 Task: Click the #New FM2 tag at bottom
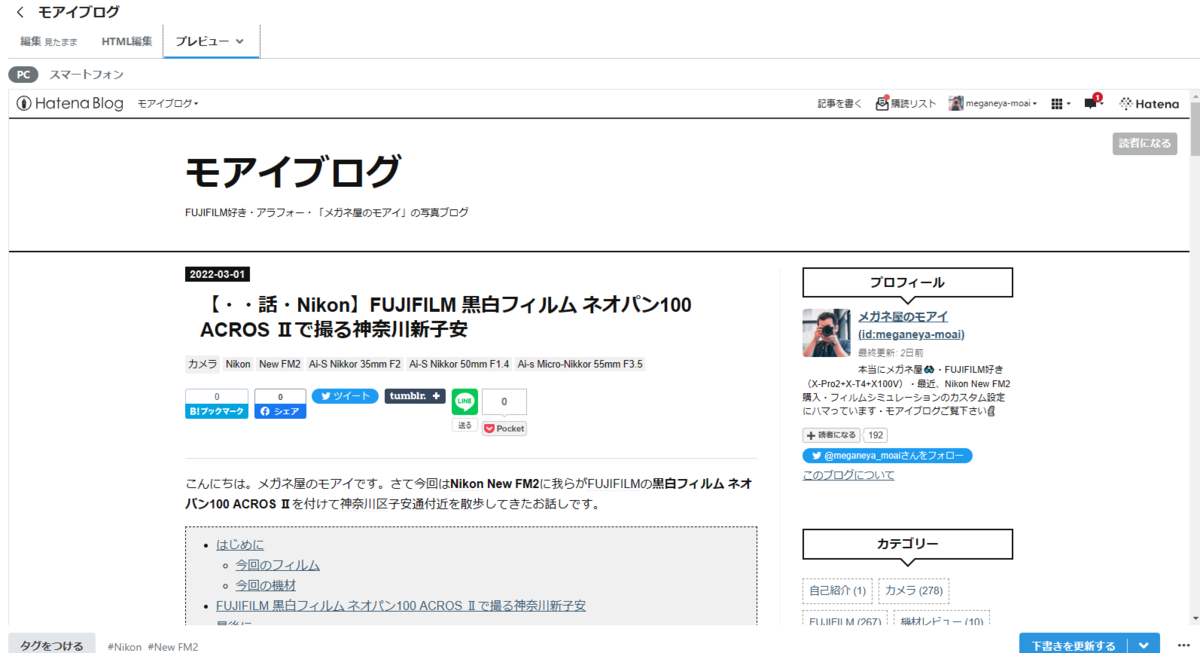coord(173,647)
